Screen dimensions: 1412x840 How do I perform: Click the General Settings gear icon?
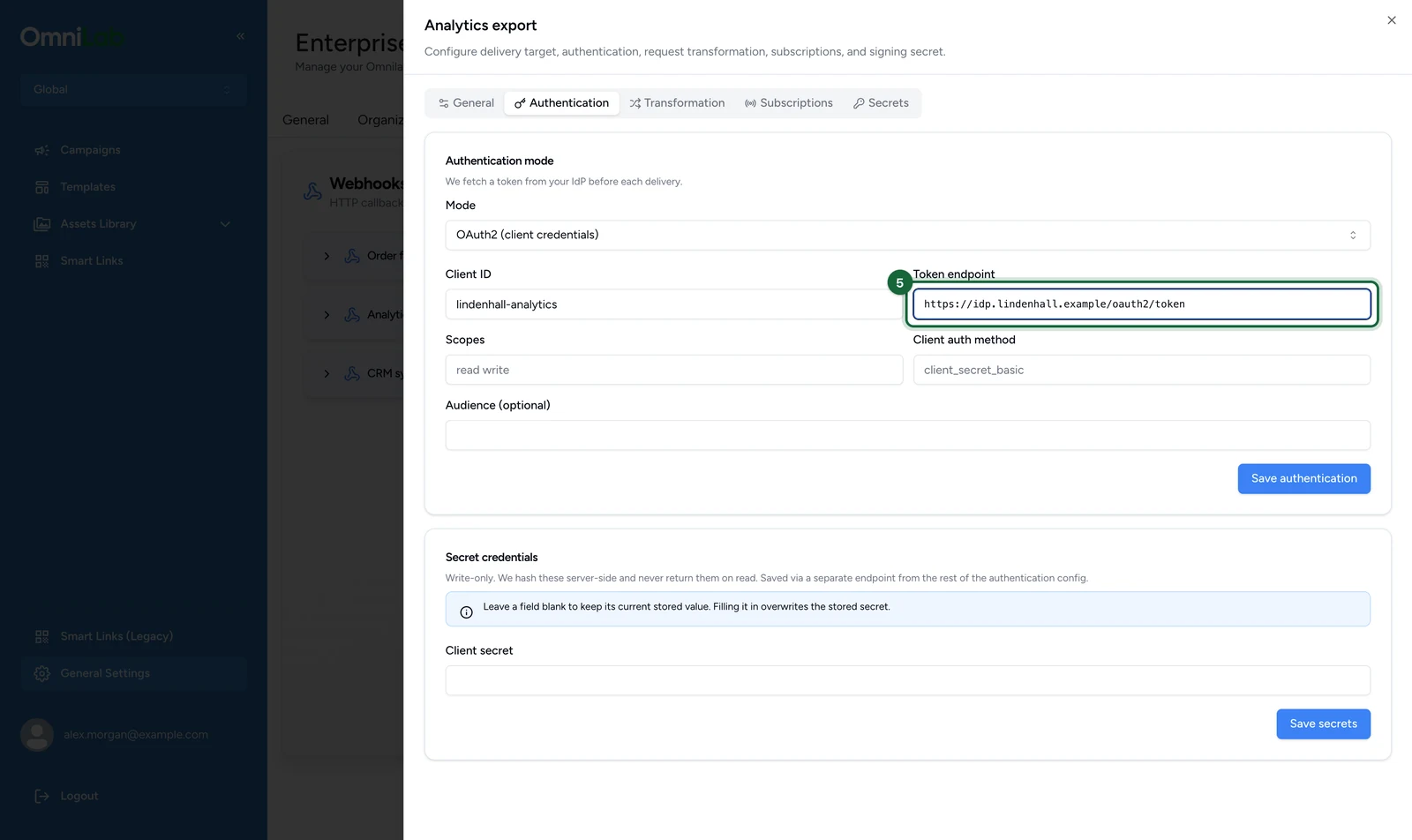pyautogui.click(x=41, y=673)
